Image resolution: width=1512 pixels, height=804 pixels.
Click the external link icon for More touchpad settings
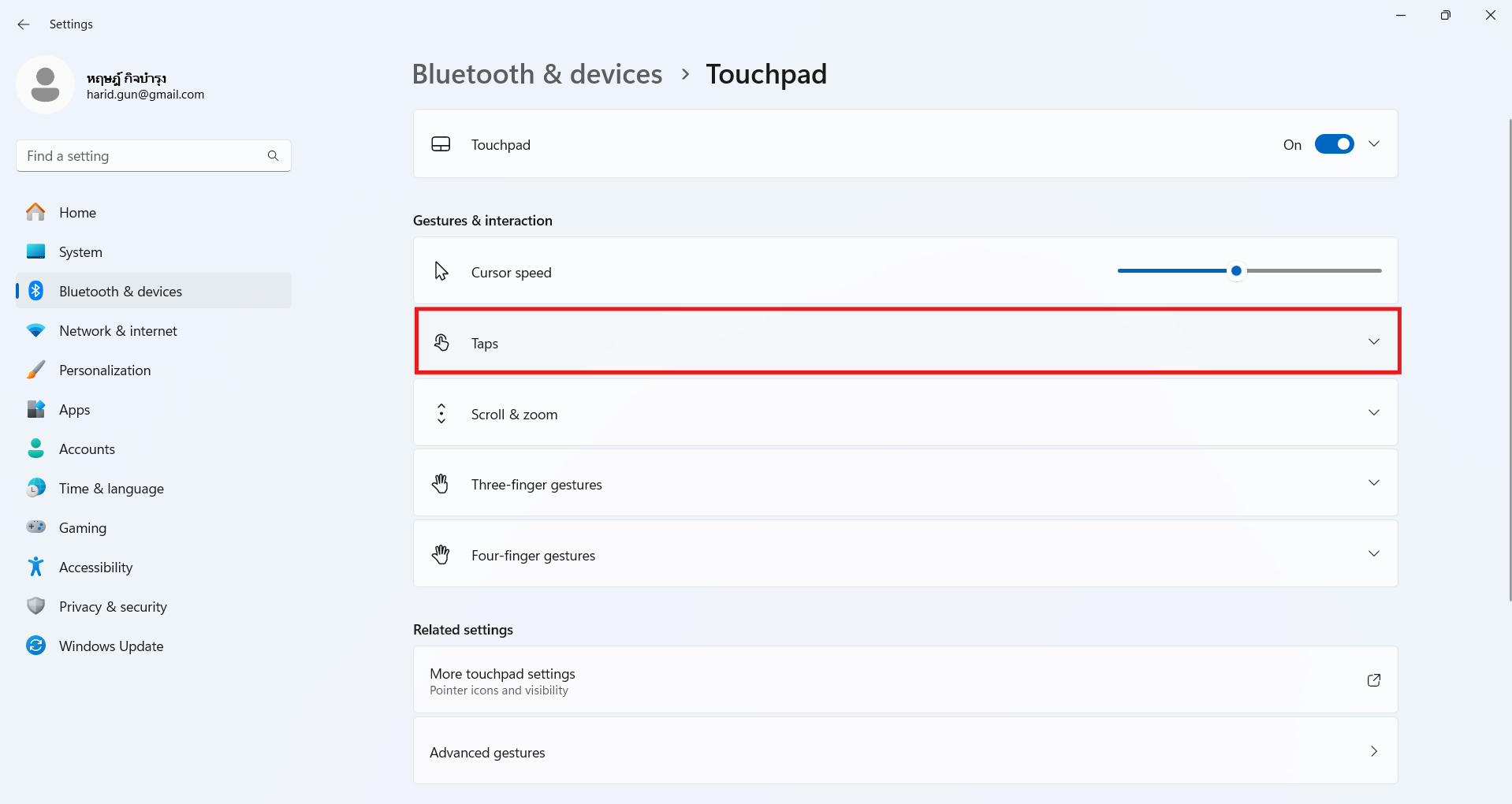tap(1373, 680)
